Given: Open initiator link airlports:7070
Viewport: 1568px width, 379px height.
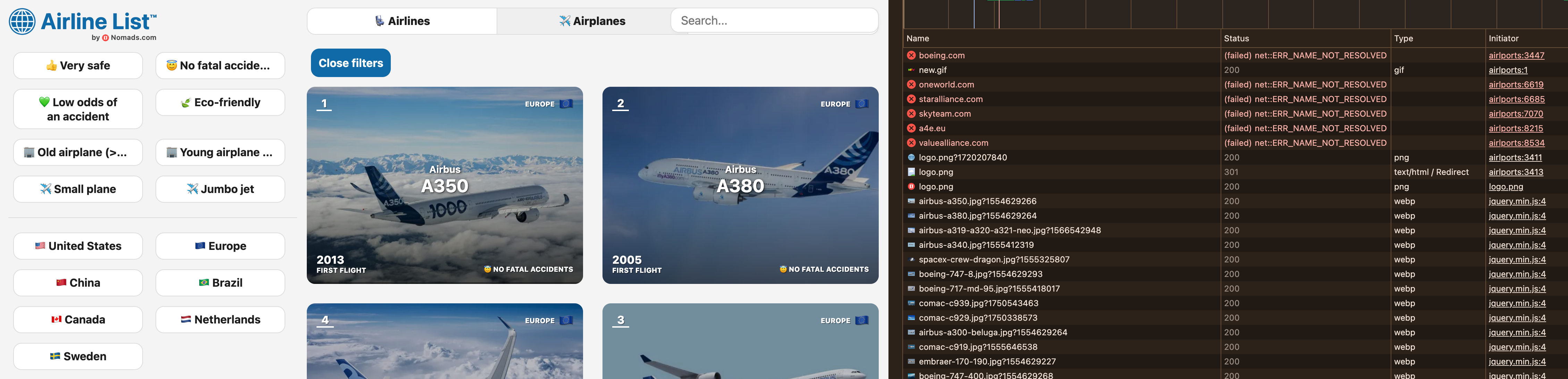Looking at the screenshot, I should [x=1516, y=114].
